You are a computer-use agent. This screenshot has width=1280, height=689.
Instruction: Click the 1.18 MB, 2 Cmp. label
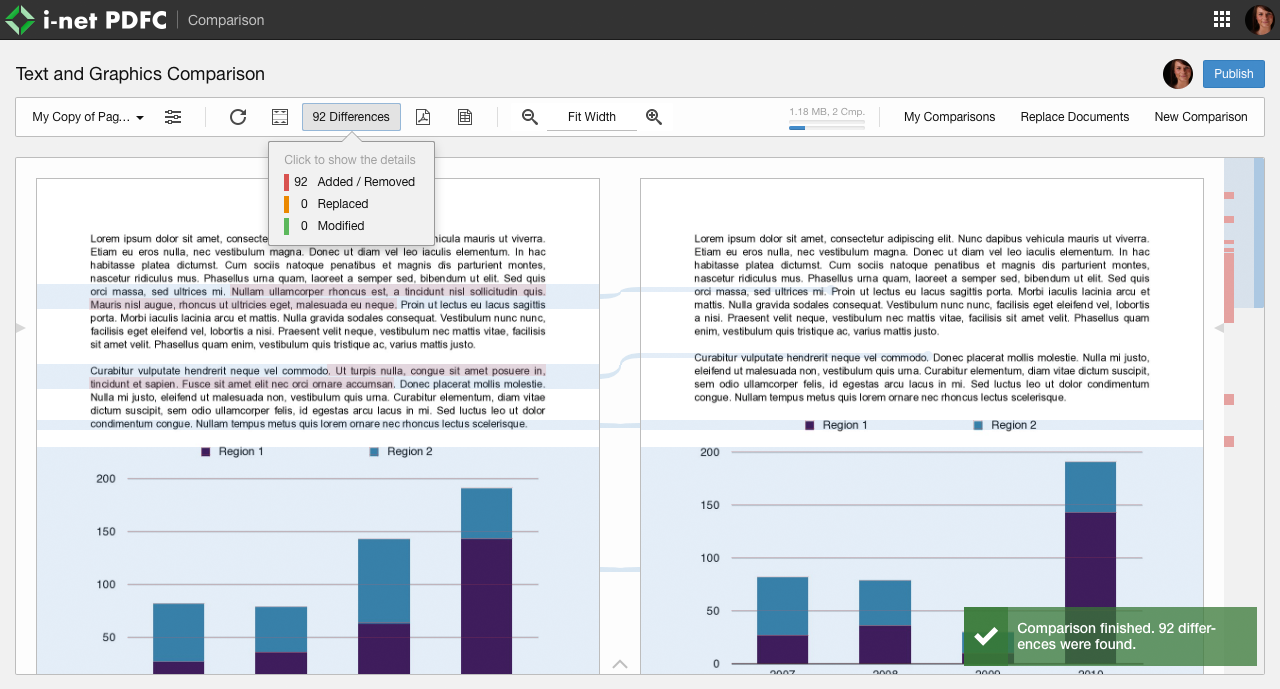pyautogui.click(x=827, y=112)
